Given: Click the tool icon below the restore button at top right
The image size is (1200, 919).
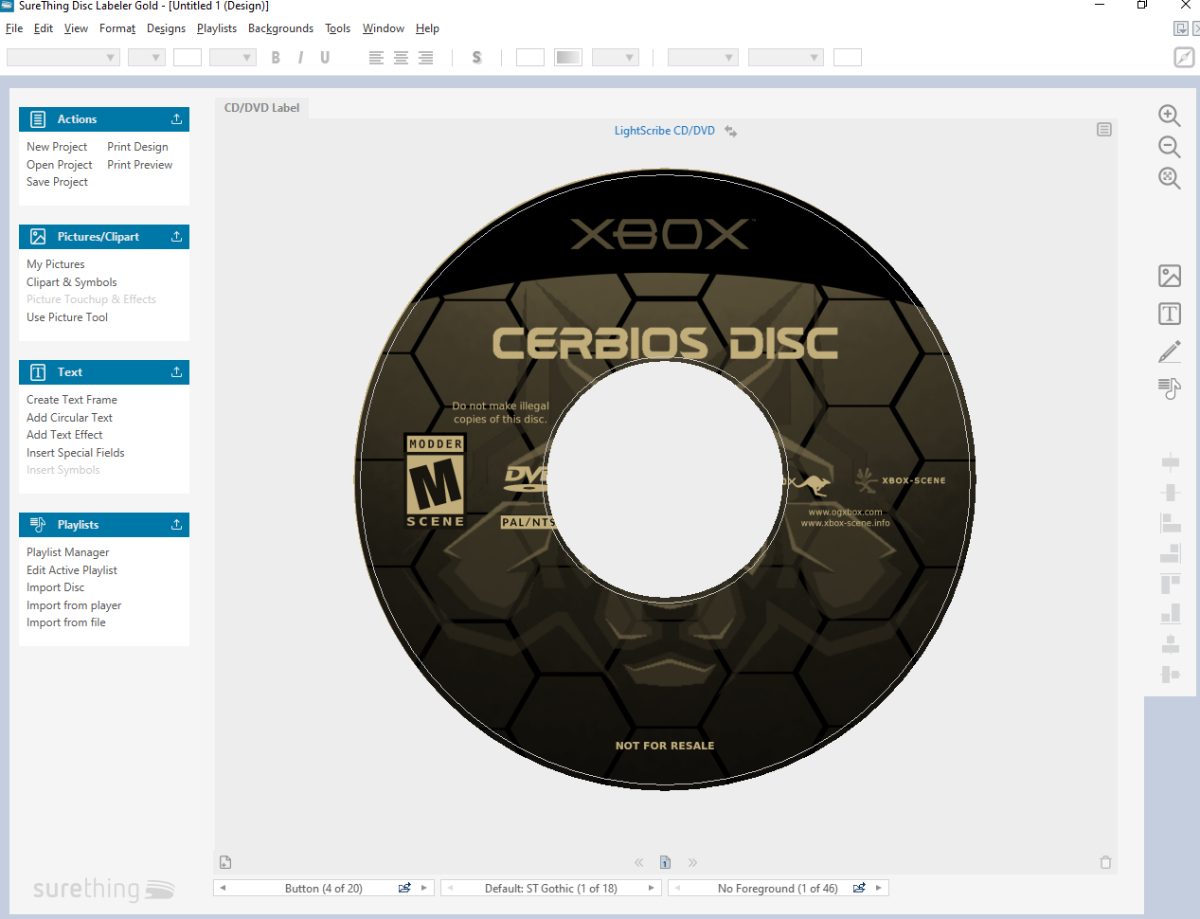Looking at the screenshot, I should click(x=1184, y=57).
